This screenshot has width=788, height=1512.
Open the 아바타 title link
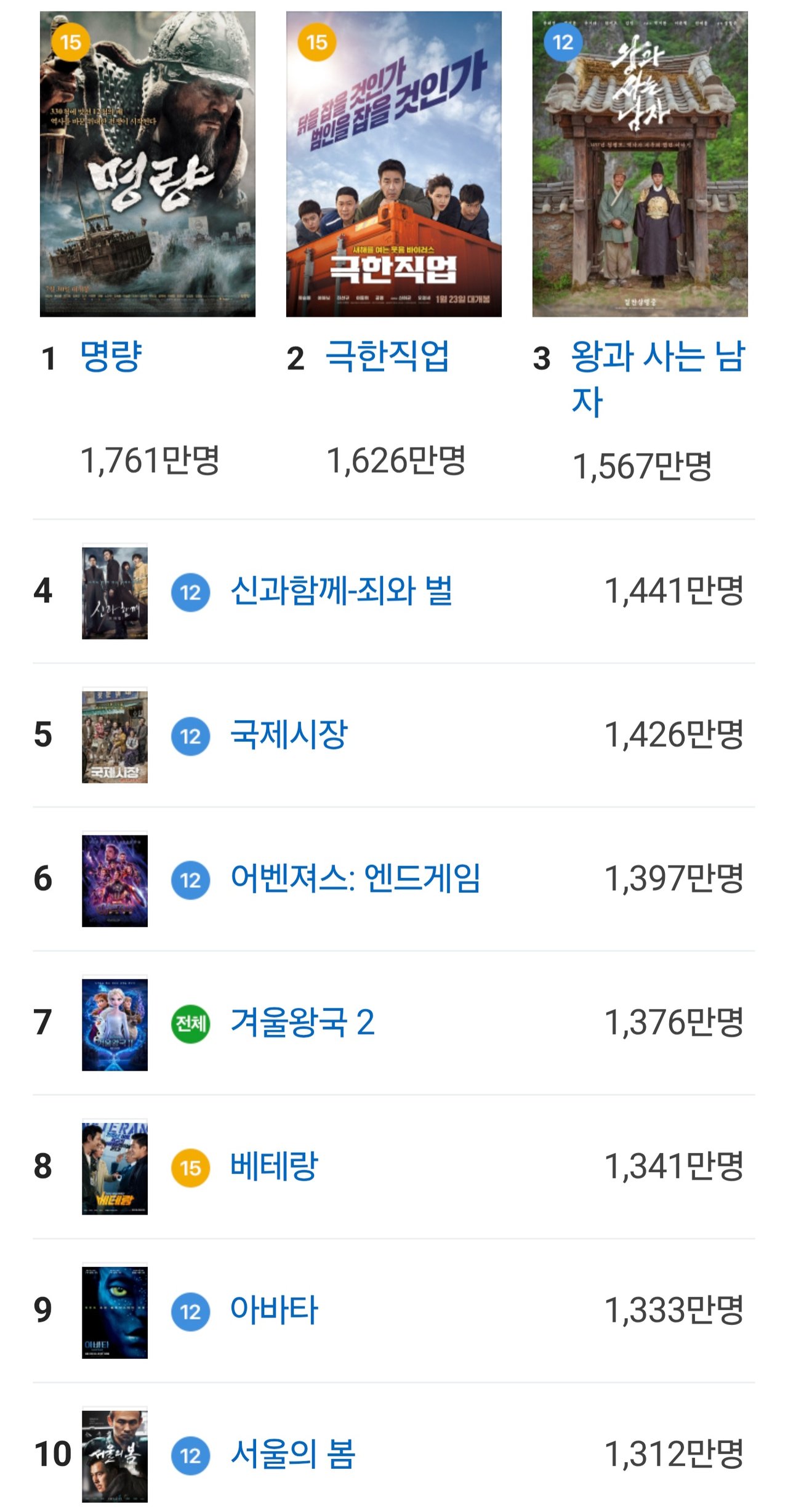click(274, 1310)
